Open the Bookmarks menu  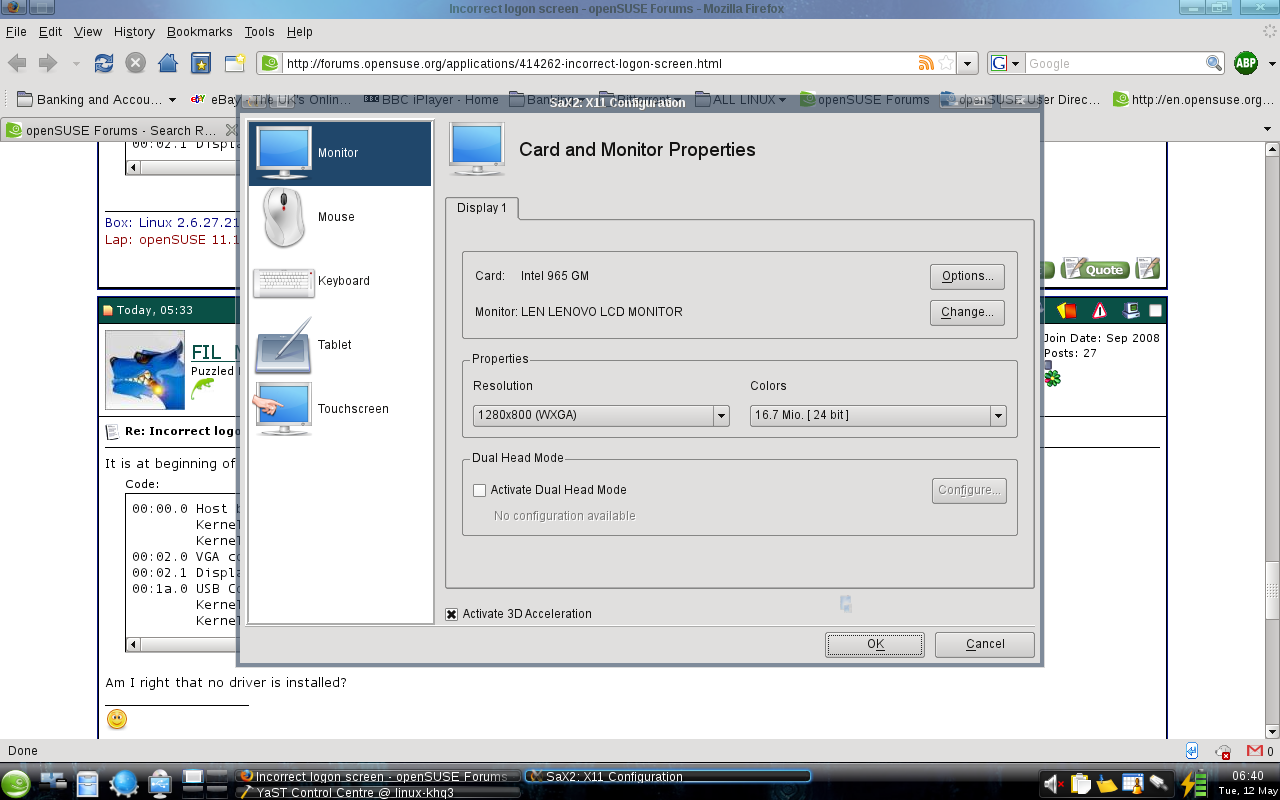(199, 32)
